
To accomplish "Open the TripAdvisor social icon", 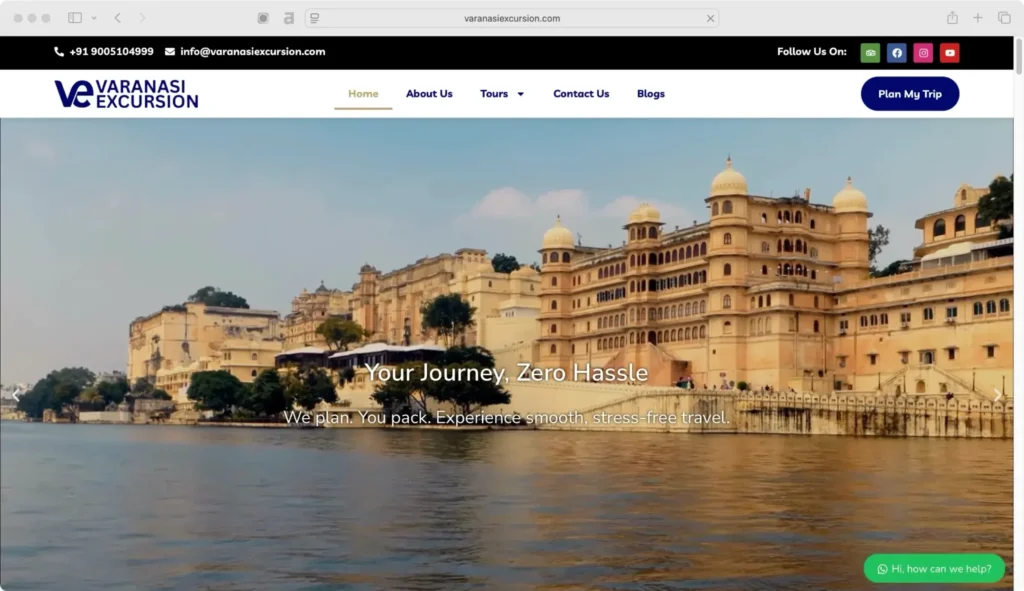I will (x=869, y=52).
